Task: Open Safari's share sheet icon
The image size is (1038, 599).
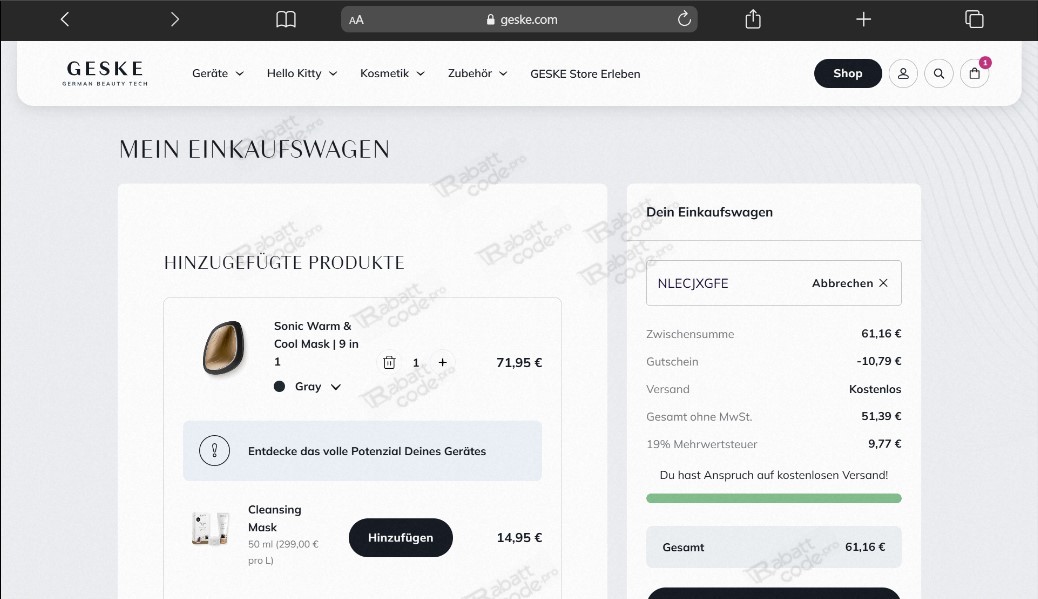Action: (752, 19)
